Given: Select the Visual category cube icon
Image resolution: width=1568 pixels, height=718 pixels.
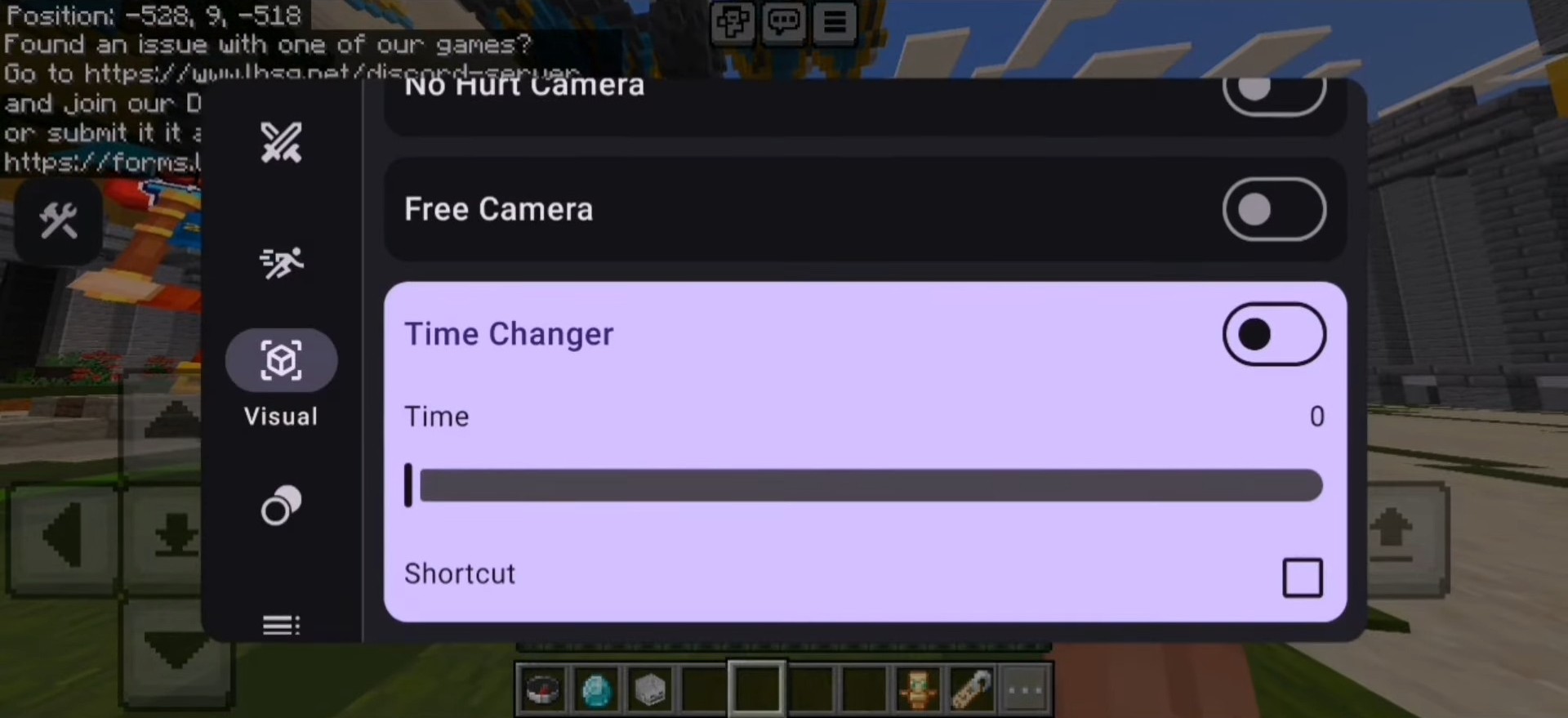Looking at the screenshot, I should (281, 360).
